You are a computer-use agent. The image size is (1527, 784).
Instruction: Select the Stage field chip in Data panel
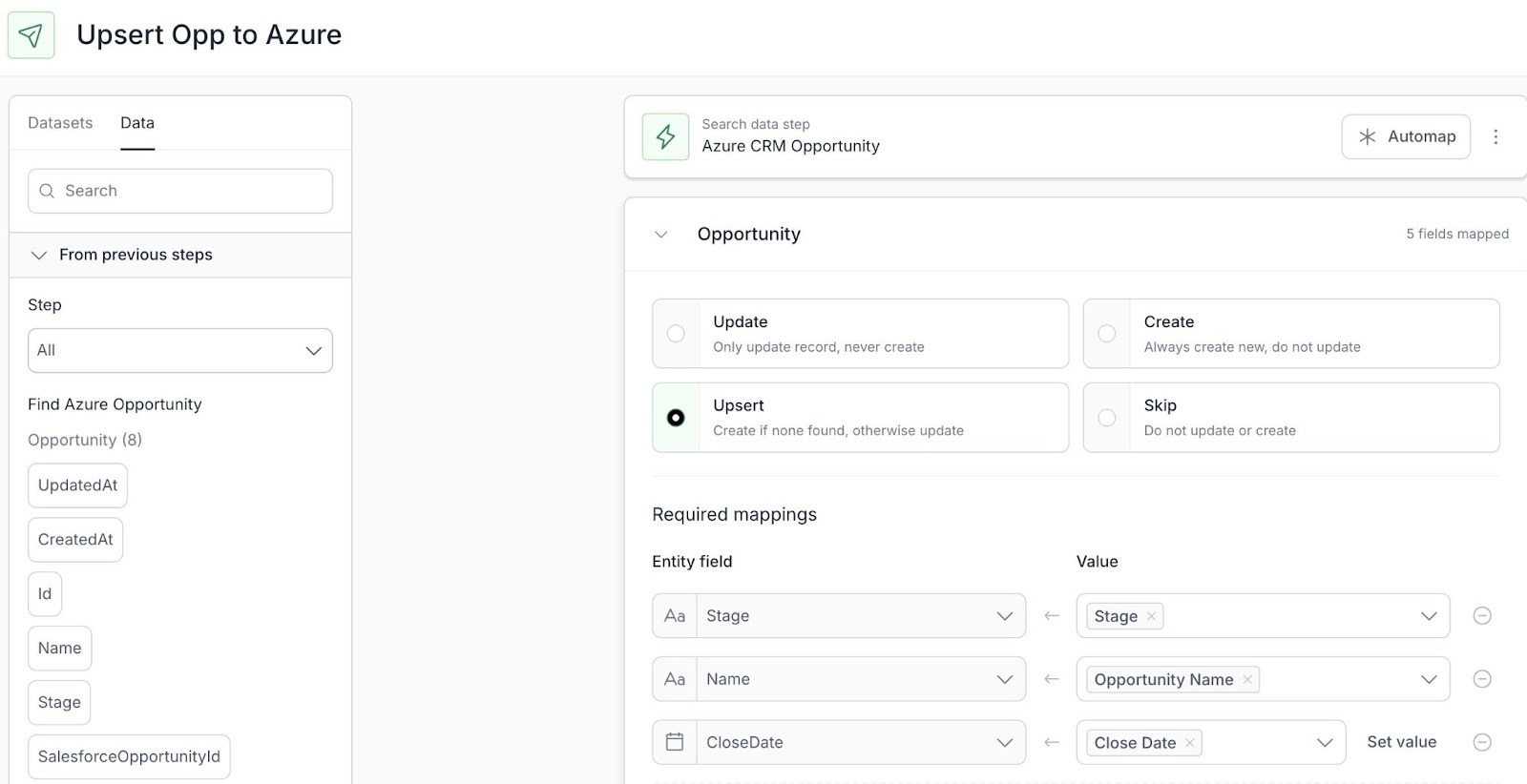click(59, 703)
